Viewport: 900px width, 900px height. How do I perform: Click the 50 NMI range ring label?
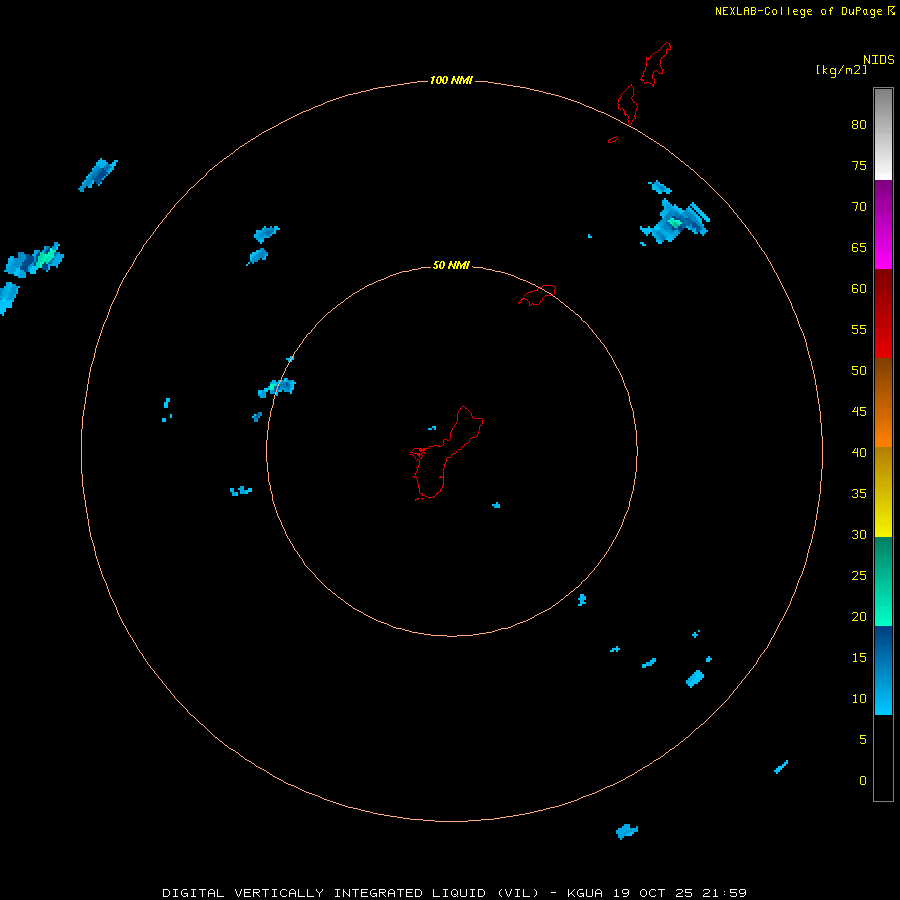(451, 265)
